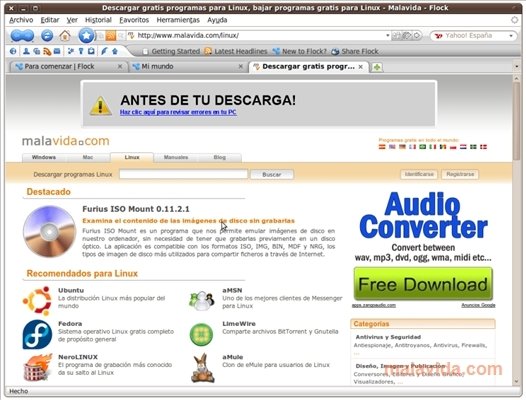Open the Photo Uploader arrow icon
This screenshot has width=526, height=400.
[115, 51]
